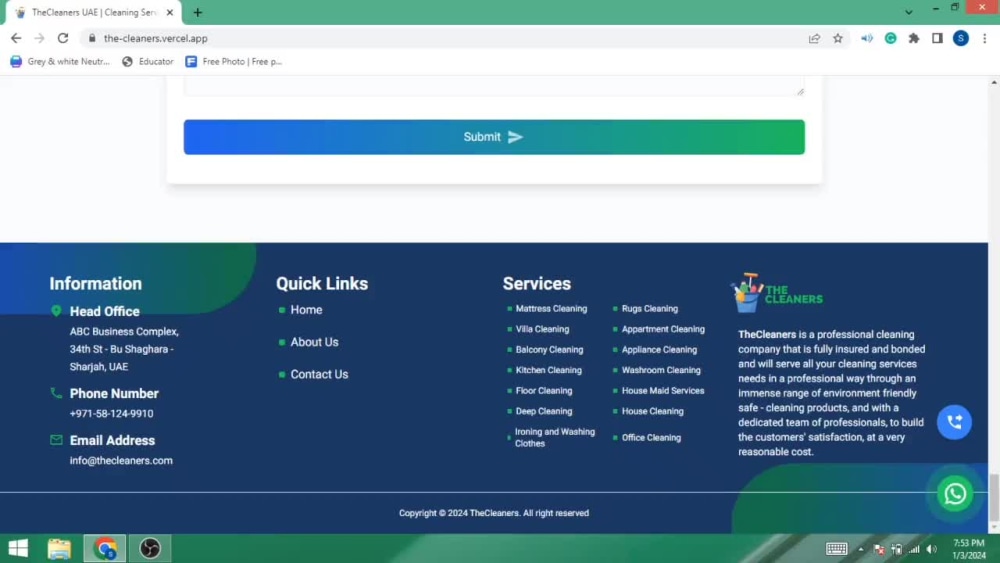Toggle the Chrome side panel icon
The image size is (1000, 563).
[937, 38]
